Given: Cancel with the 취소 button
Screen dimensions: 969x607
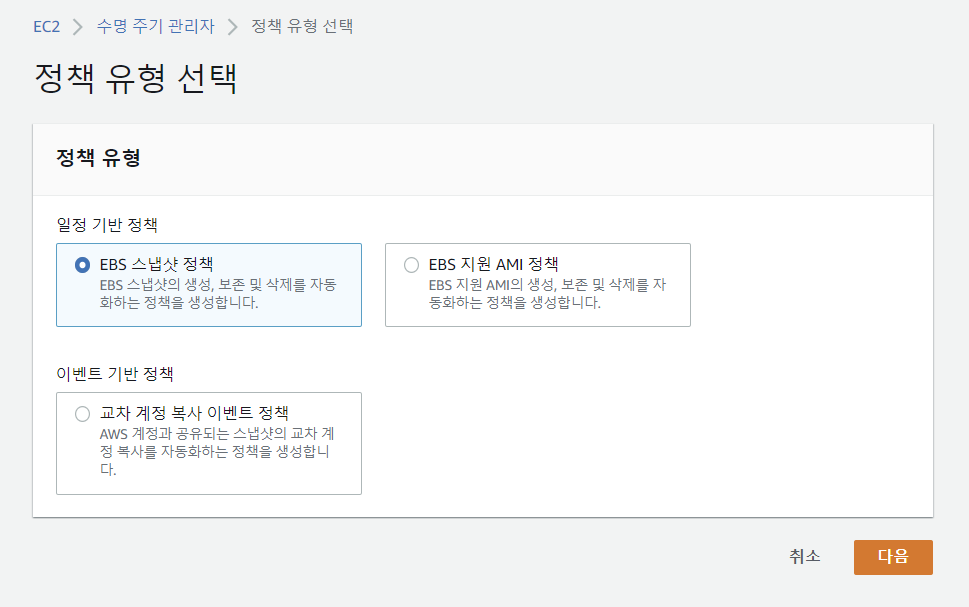Looking at the screenshot, I should 805,557.
